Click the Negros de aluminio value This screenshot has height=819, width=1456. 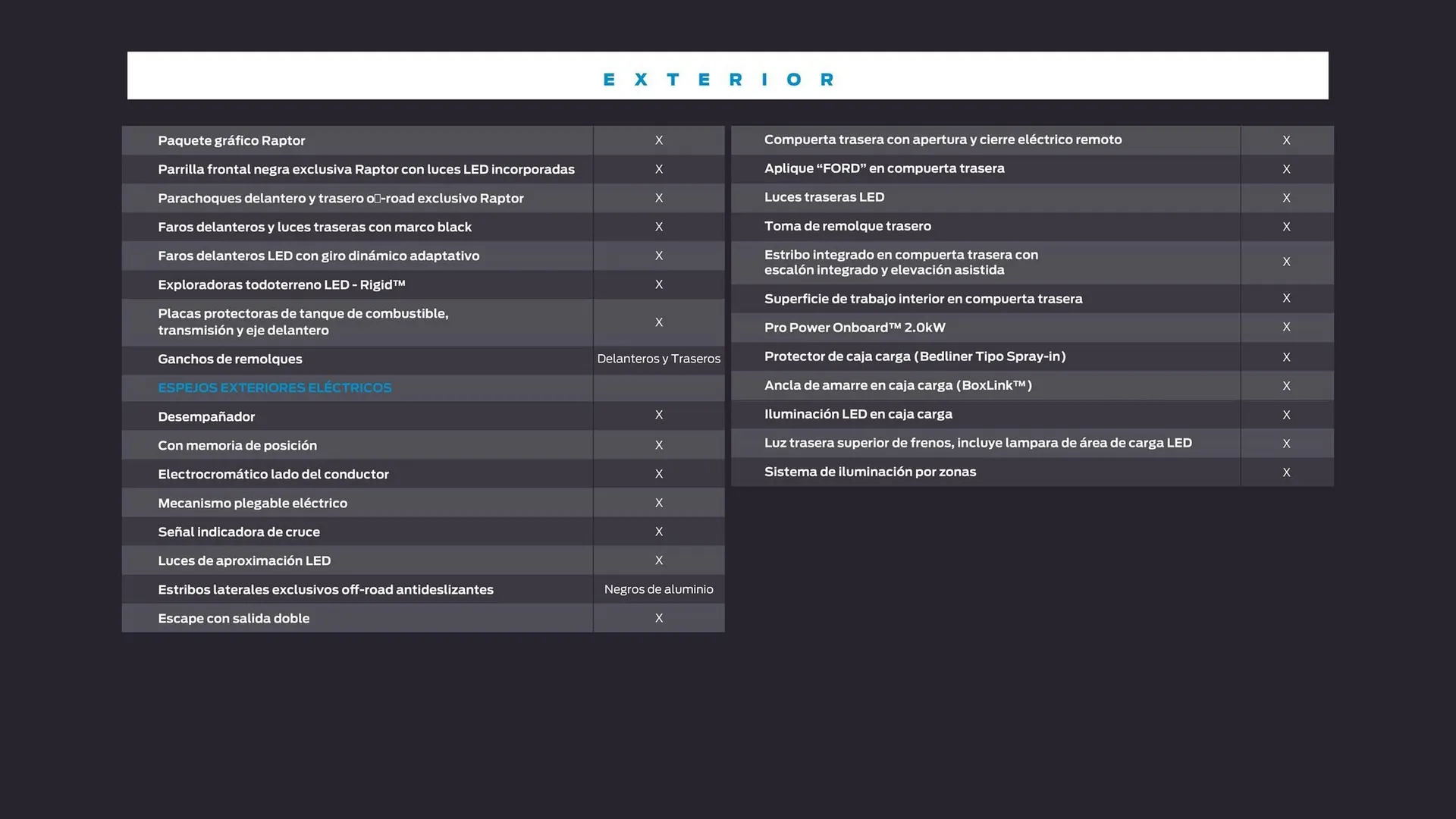click(658, 589)
